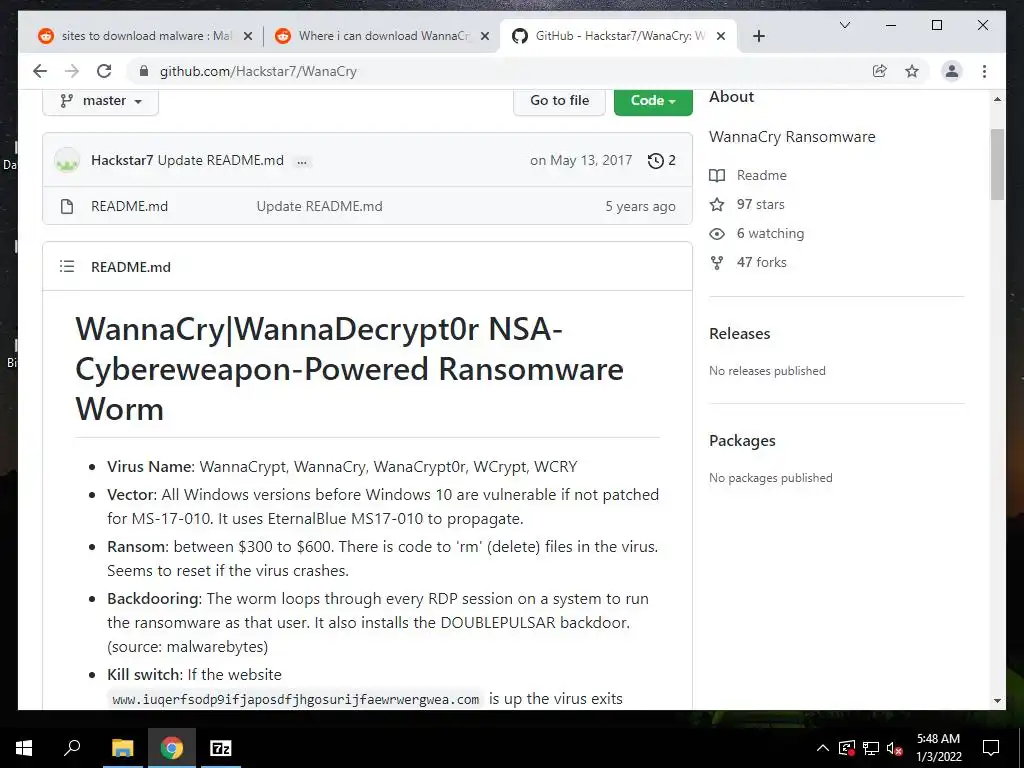Click '5 years ago' timestamp
1024x768 pixels.
coord(641,206)
